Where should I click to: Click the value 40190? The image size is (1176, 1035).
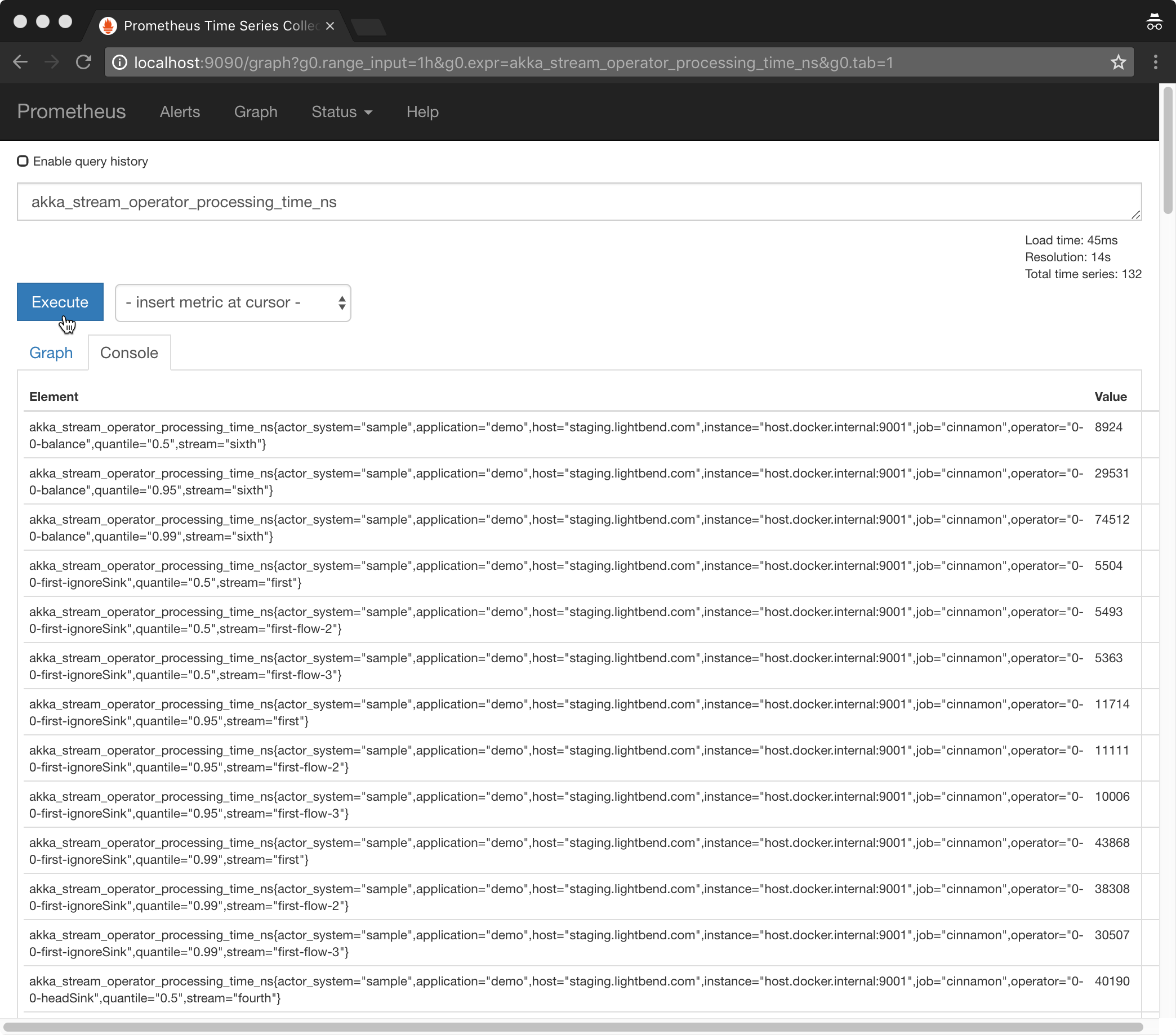pos(1112,981)
